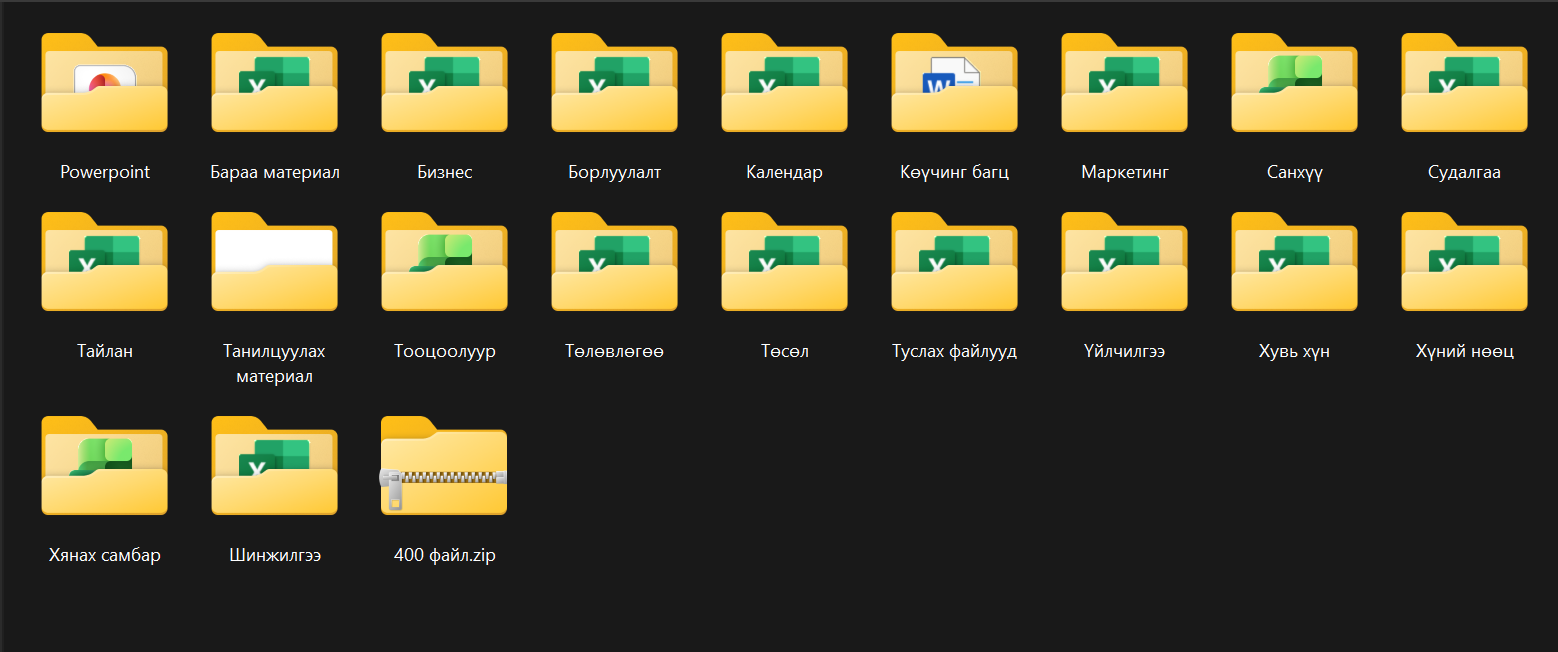Select the Маркетинг folder icon
This screenshot has width=1558, height=652.
point(1124,84)
